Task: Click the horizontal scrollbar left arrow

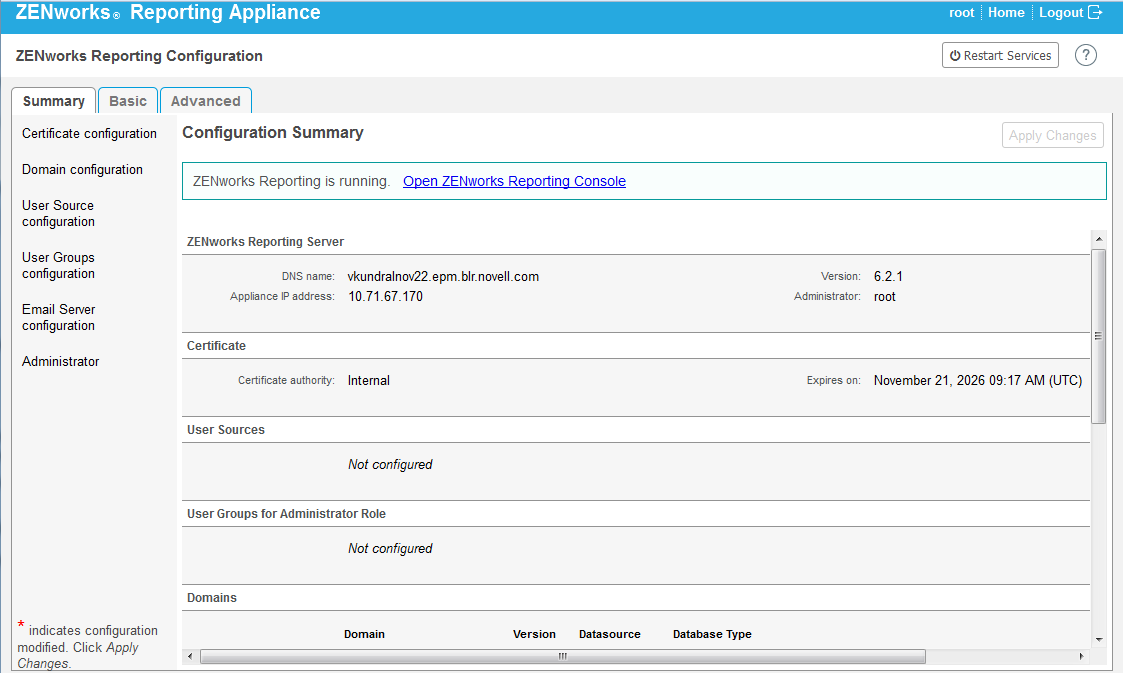Action: (190, 656)
